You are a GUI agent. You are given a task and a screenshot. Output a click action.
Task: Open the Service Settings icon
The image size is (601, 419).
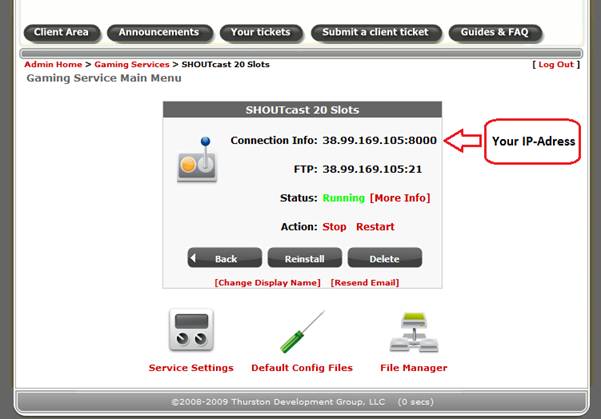(x=191, y=330)
